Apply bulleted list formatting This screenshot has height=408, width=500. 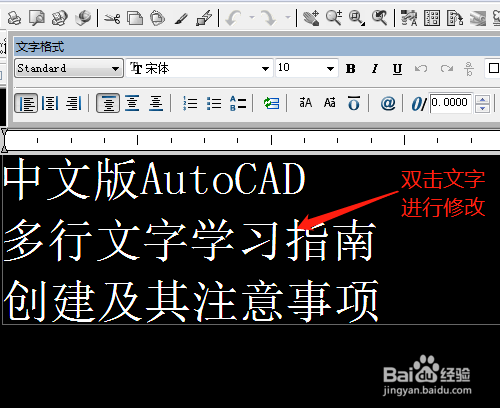(214, 103)
